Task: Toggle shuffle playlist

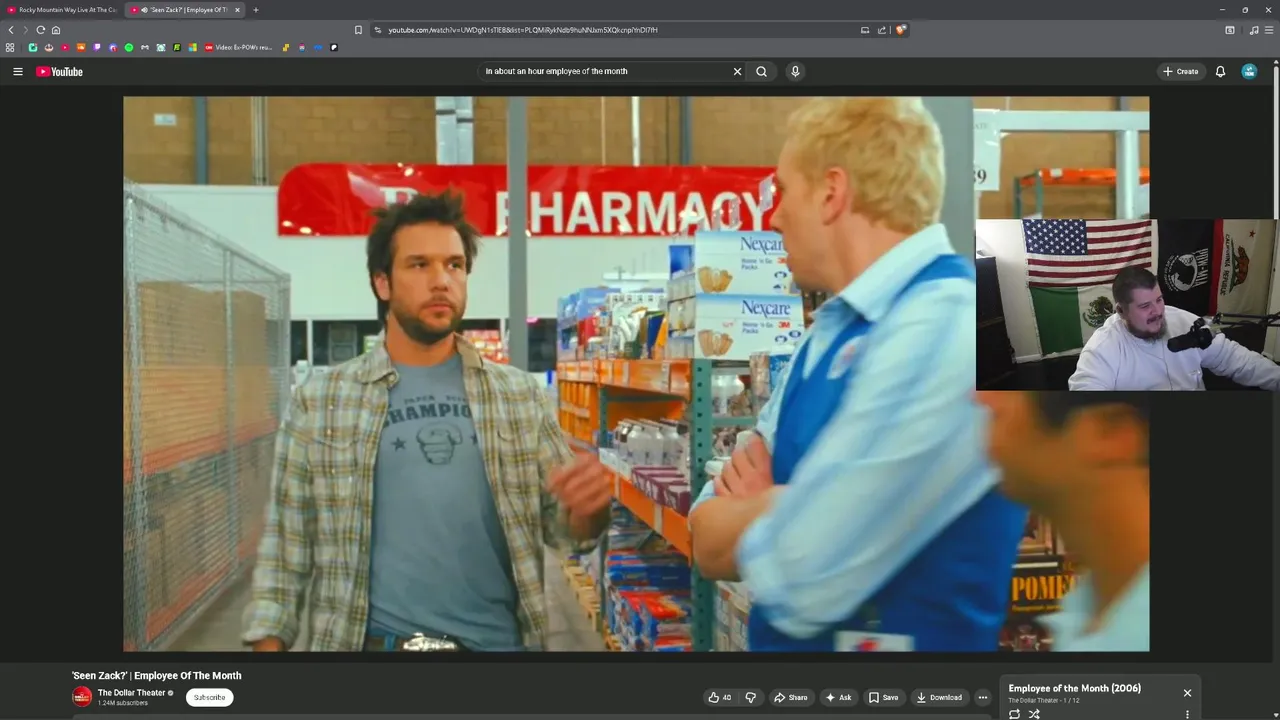Action: (x=1034, y=714)
